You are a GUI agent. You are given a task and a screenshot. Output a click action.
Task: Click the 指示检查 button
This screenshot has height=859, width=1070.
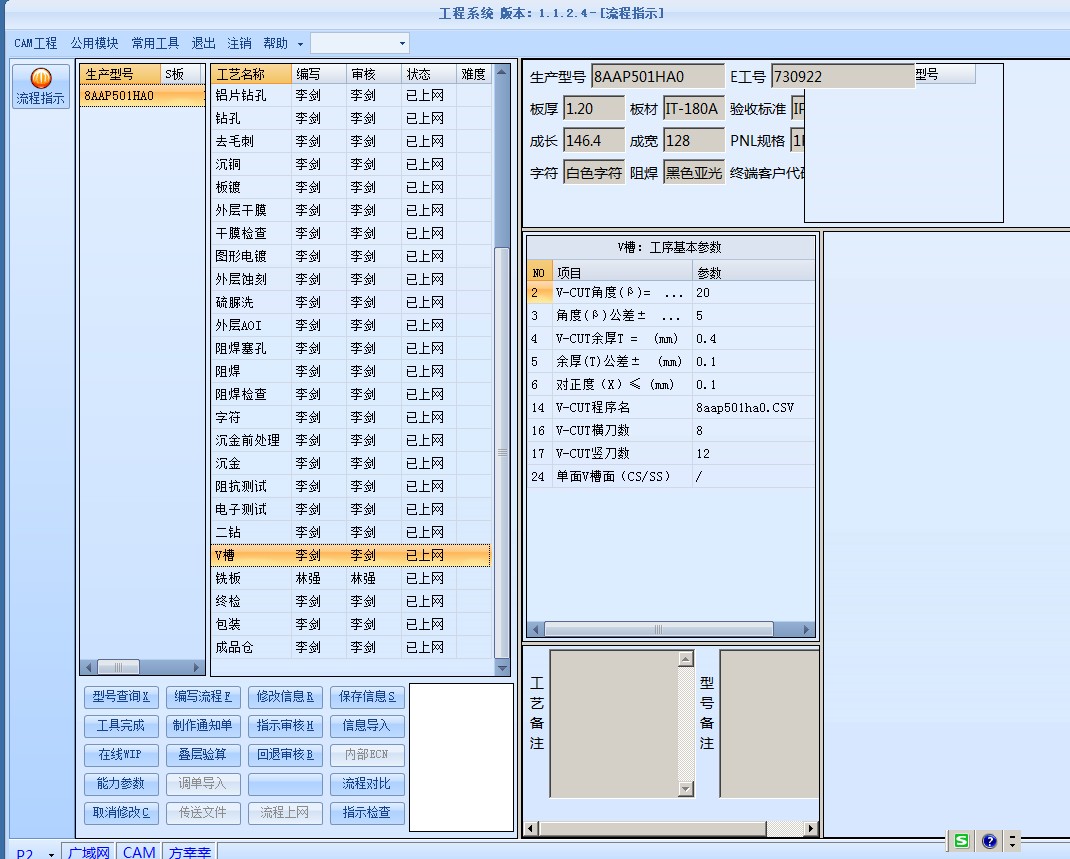point(367,813)
